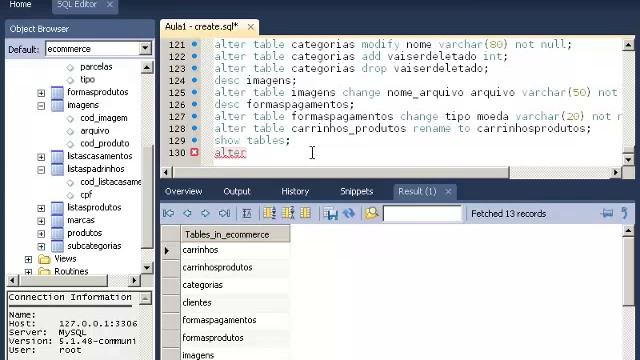Image resolution: width=640 pixels, height=360 pixels.
Task: Click the marcas table icon
Action: click(x=57, y=220)
